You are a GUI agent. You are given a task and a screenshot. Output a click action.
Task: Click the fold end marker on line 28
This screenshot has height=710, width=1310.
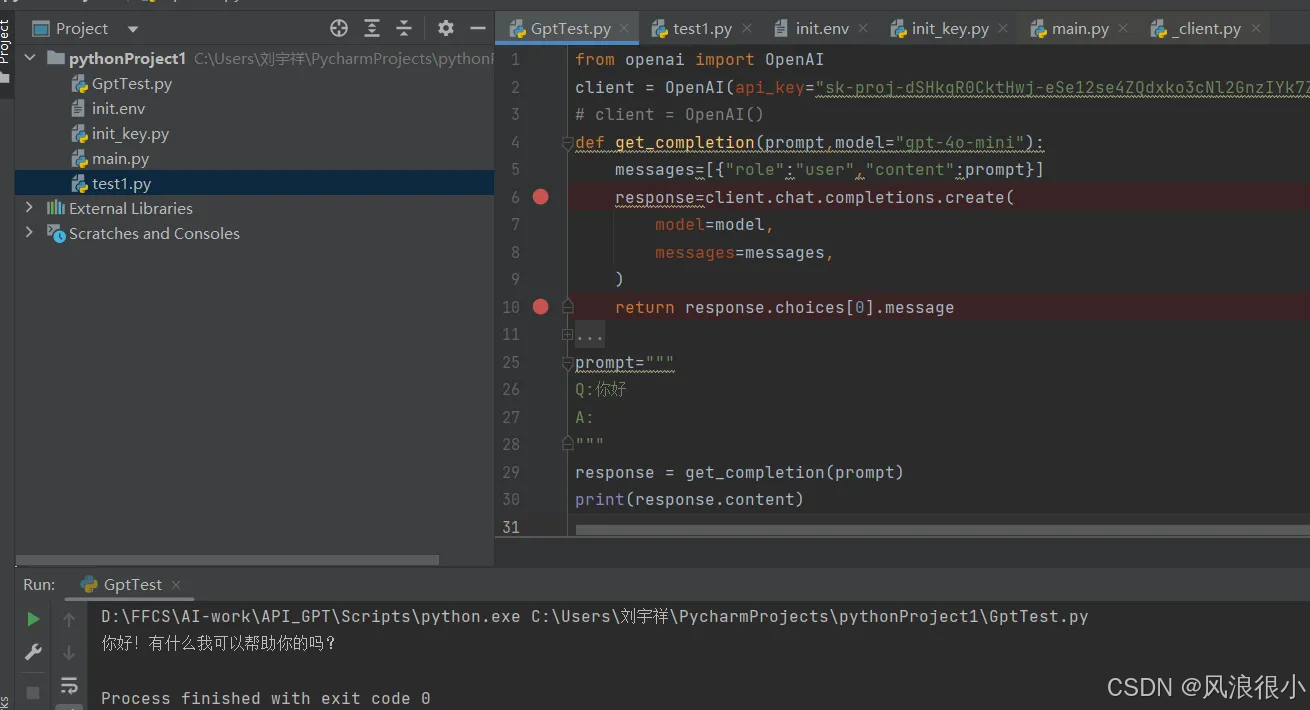567,444
